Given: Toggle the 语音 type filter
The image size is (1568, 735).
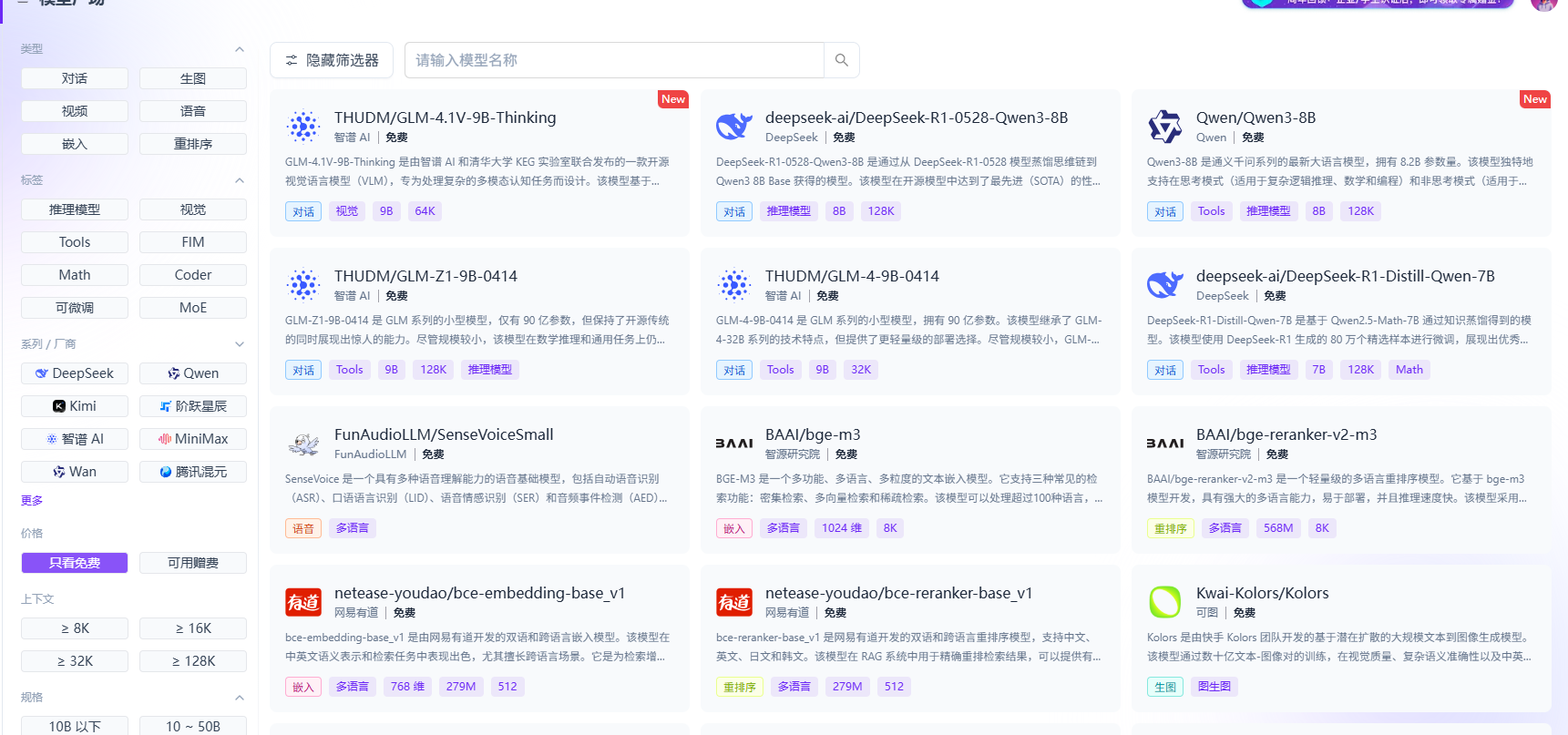Looking at the screenshot, I should (193, 111).
